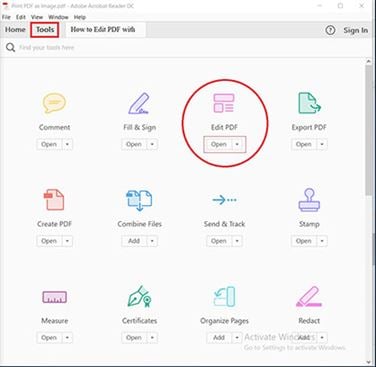This screenshot has height=367, width=376.
Task: Expand the Send & Track dropdown arrow
Action: pos(237,241)
